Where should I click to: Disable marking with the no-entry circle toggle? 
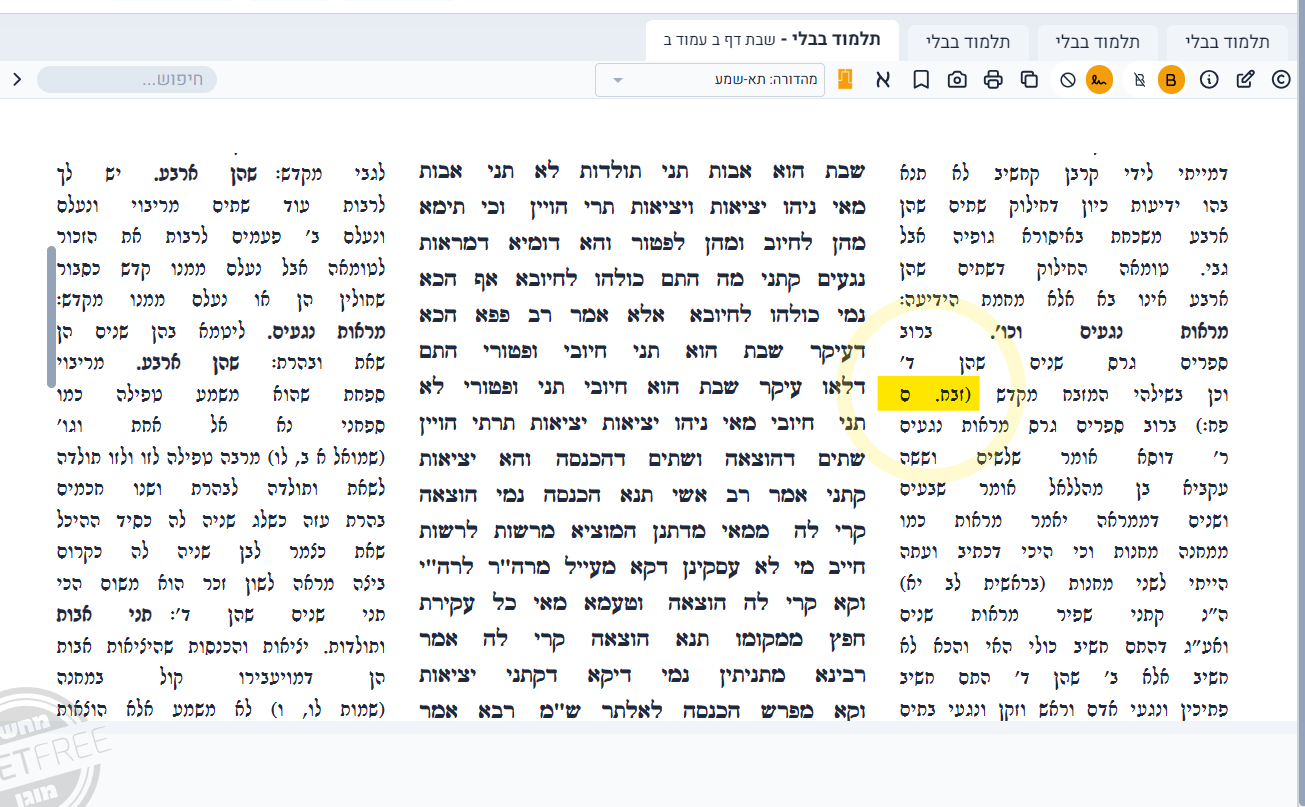click(1067, 80)
